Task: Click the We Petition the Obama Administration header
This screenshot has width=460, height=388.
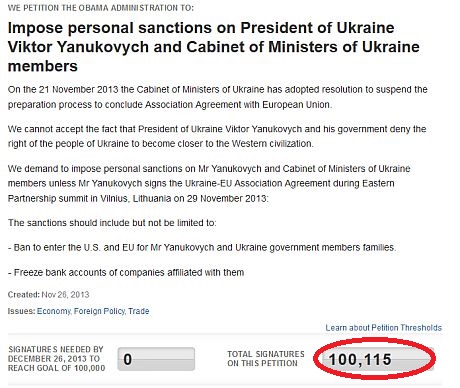Action: (x=100, y=8)
